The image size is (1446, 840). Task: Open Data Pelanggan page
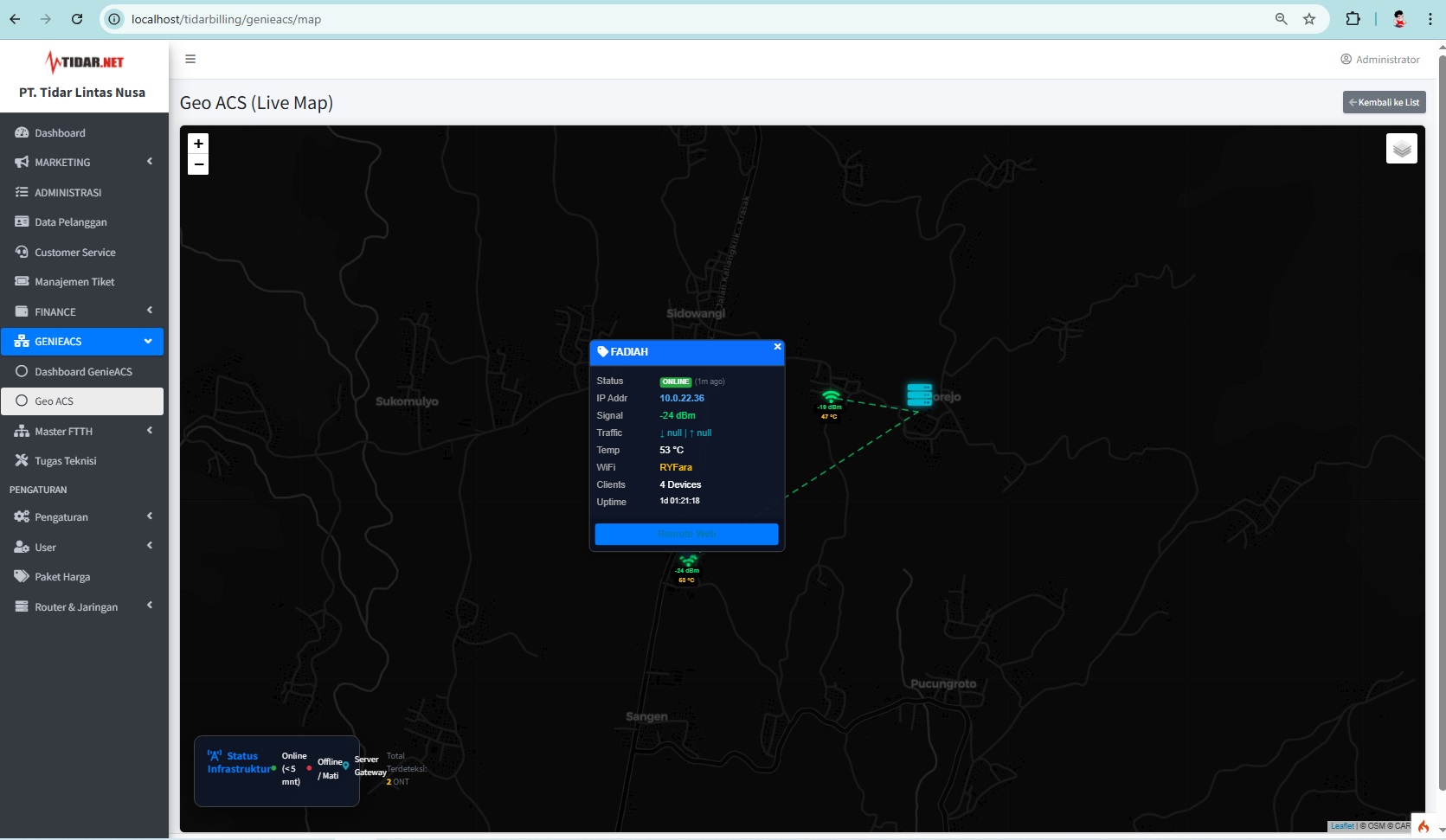coord(84,222)
